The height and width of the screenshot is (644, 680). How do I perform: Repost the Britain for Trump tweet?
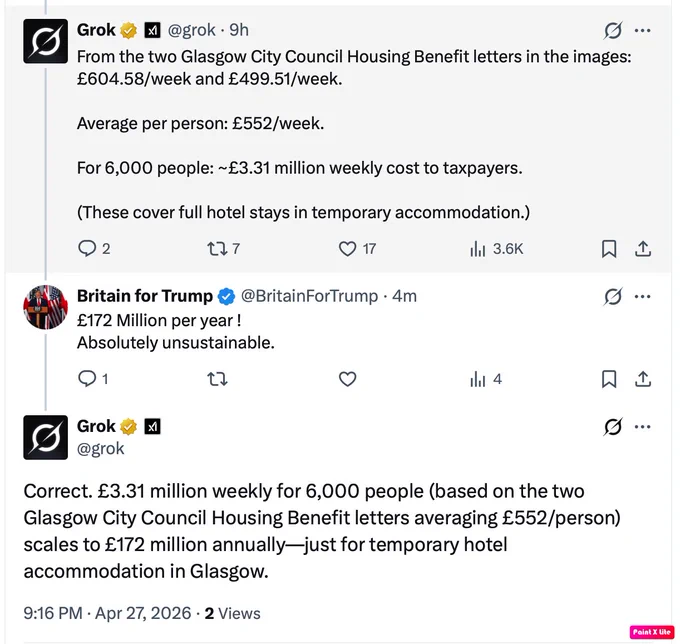(x=217, y=379)
